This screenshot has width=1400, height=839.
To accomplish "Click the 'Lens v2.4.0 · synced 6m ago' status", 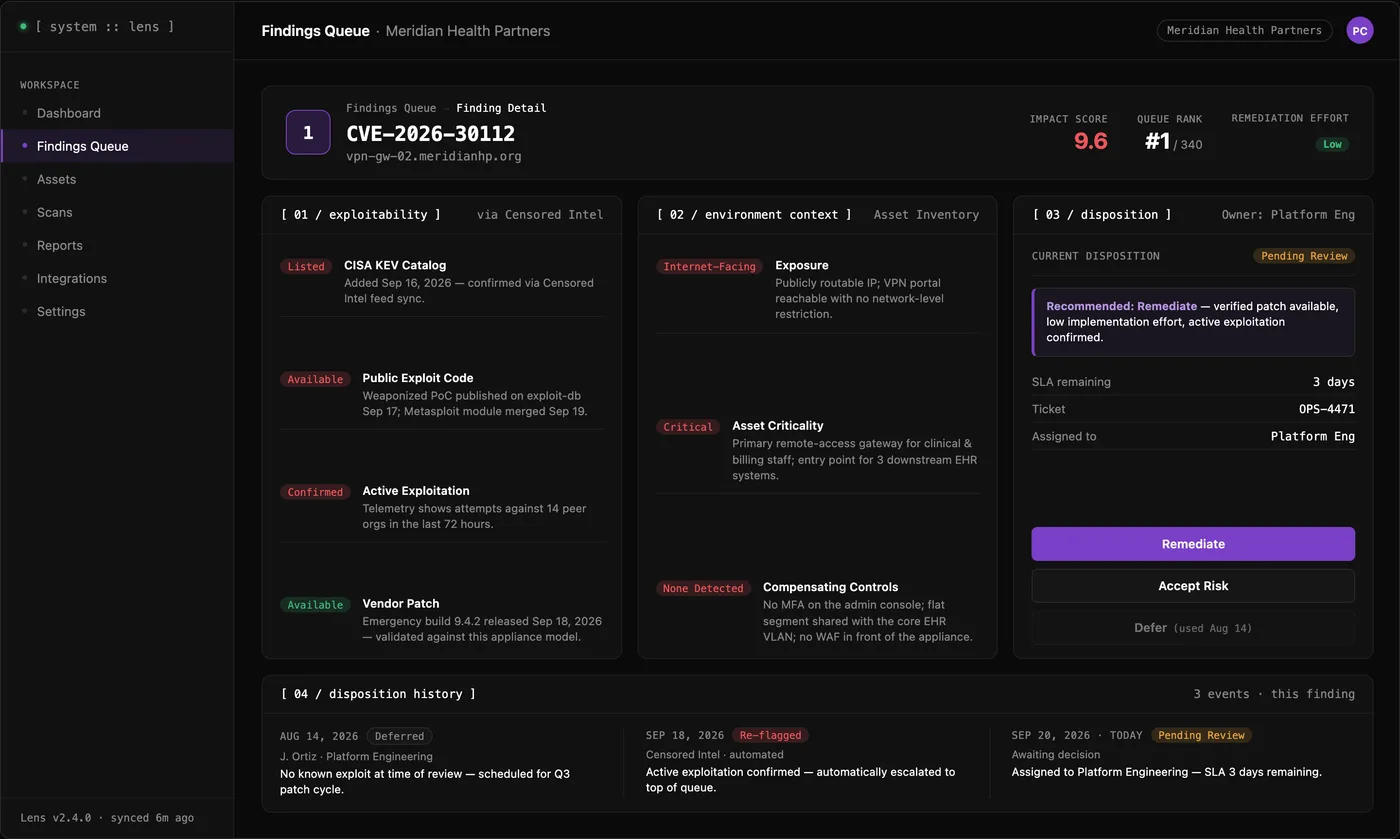I will coord(107,818).
